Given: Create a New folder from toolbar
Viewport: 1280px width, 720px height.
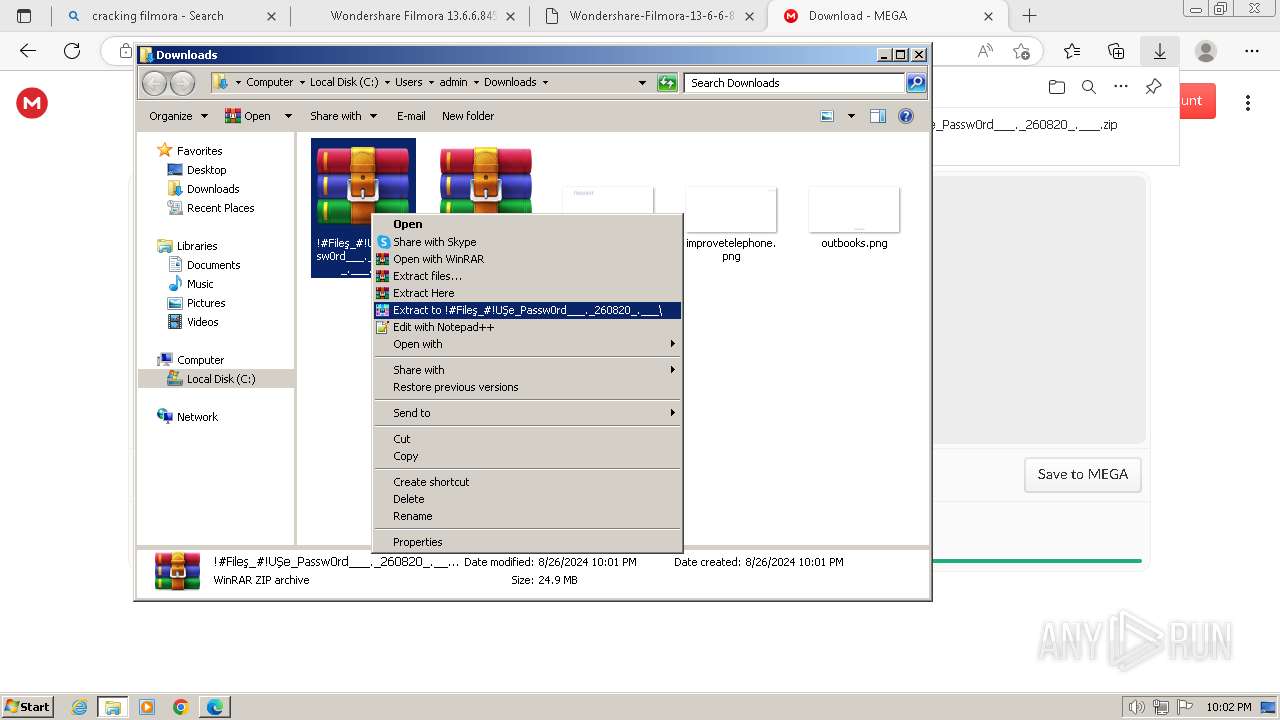Looking at the screenshot, I should (468, 116).
